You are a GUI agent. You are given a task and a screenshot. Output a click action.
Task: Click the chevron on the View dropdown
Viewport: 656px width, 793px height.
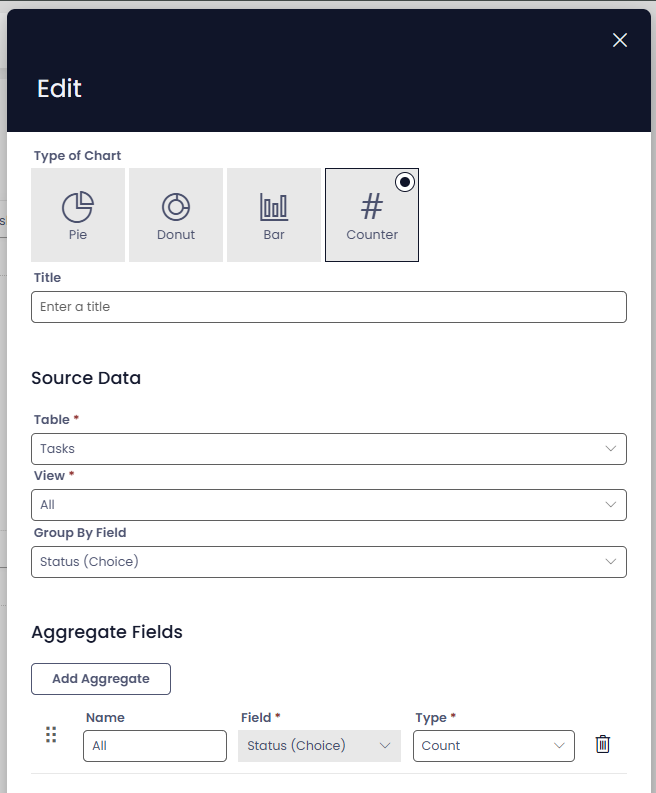(x=611, y=505)
